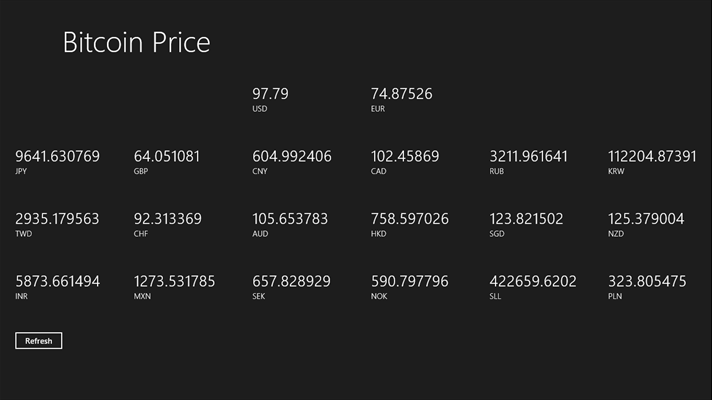Click the Refresh button
The height and width of the screenshot is (400, 712).
click(x=39, y=341)
